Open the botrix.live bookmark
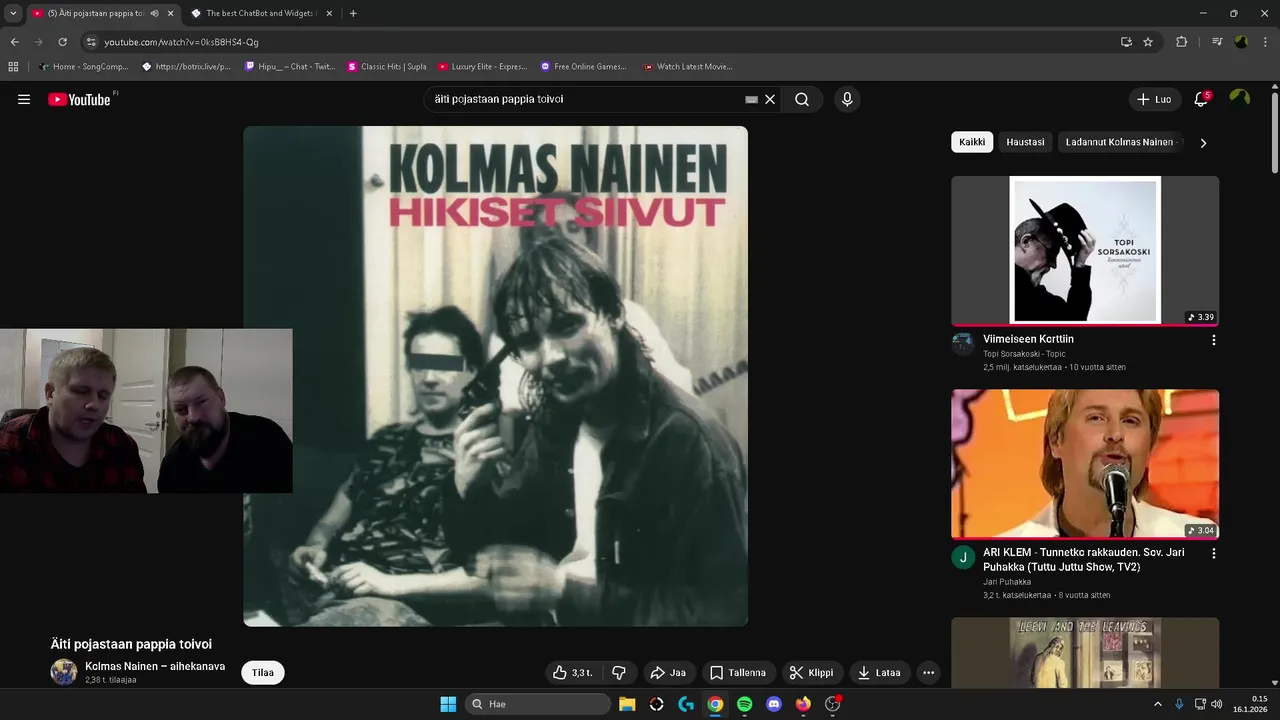 [x=187, y=67]
